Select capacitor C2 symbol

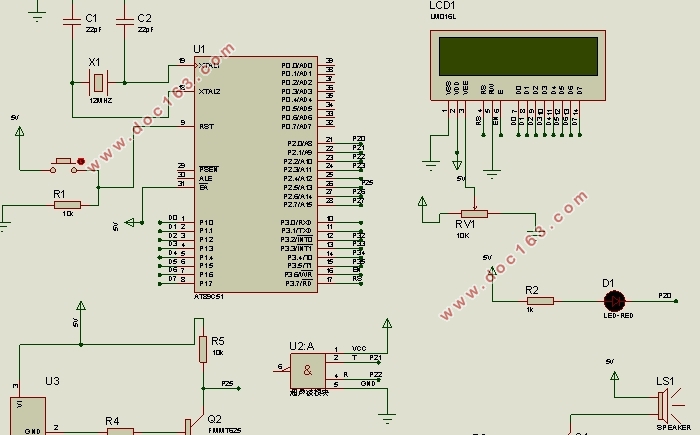(125, 21)
